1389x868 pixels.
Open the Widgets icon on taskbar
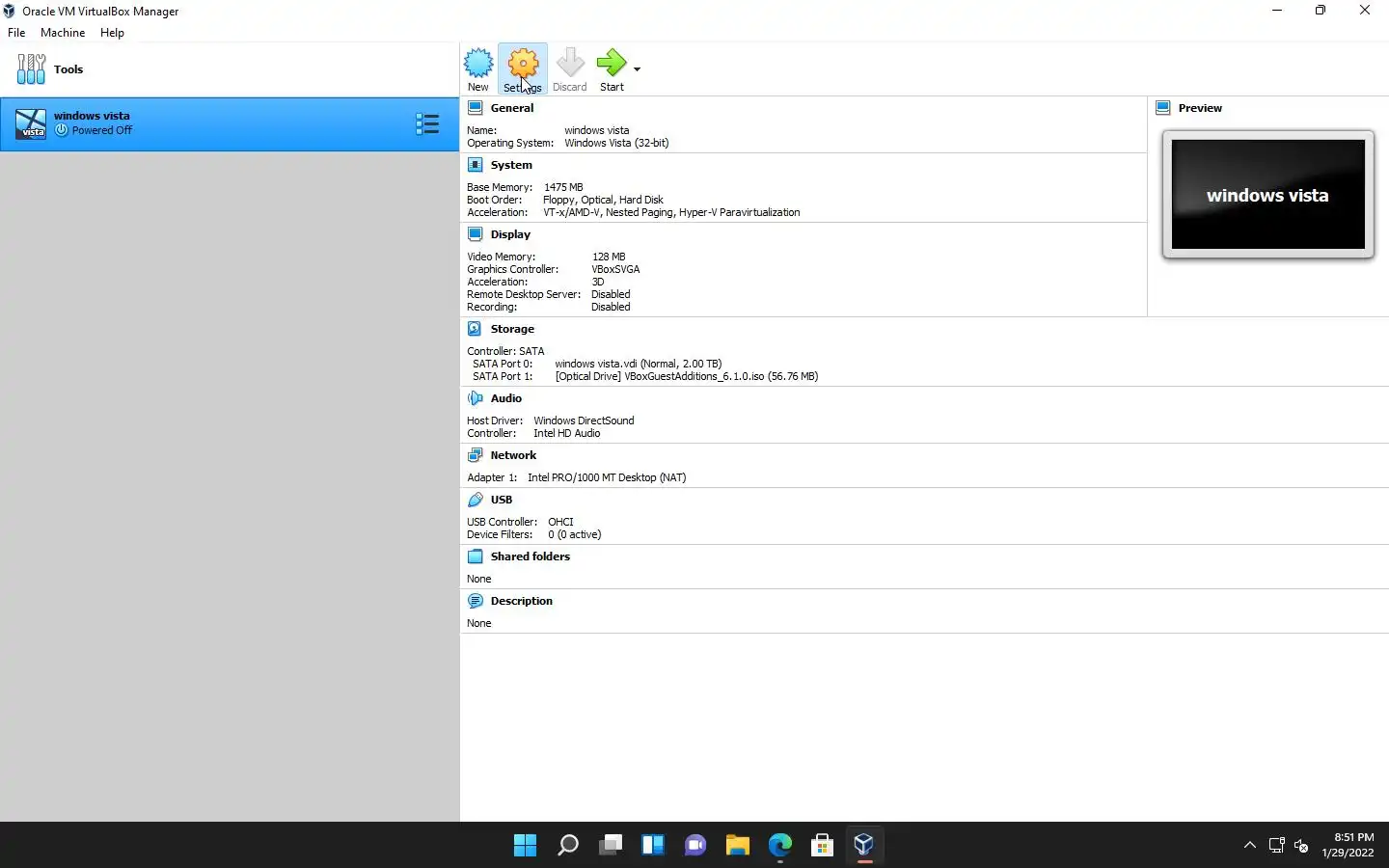[x=653, y=845]
